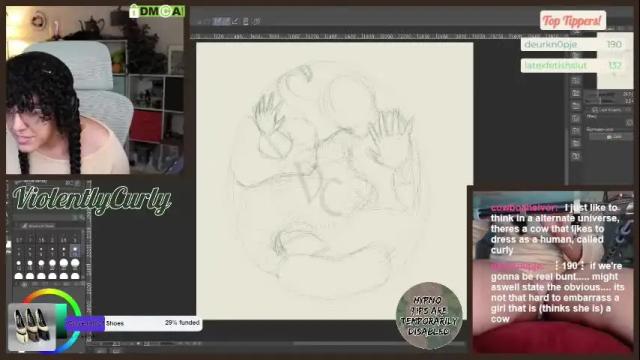Click the ViolentlyCurly logo
This screenshot has height=360, width=640.
coord(92,200)
